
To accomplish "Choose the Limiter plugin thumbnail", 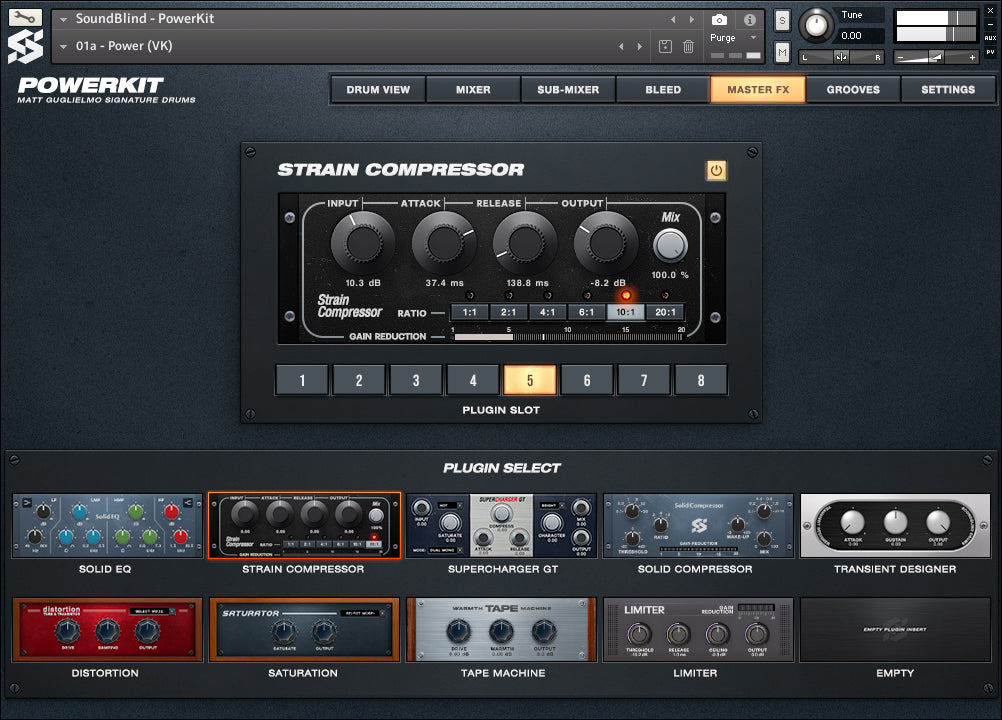I will (x=698, y=630).
